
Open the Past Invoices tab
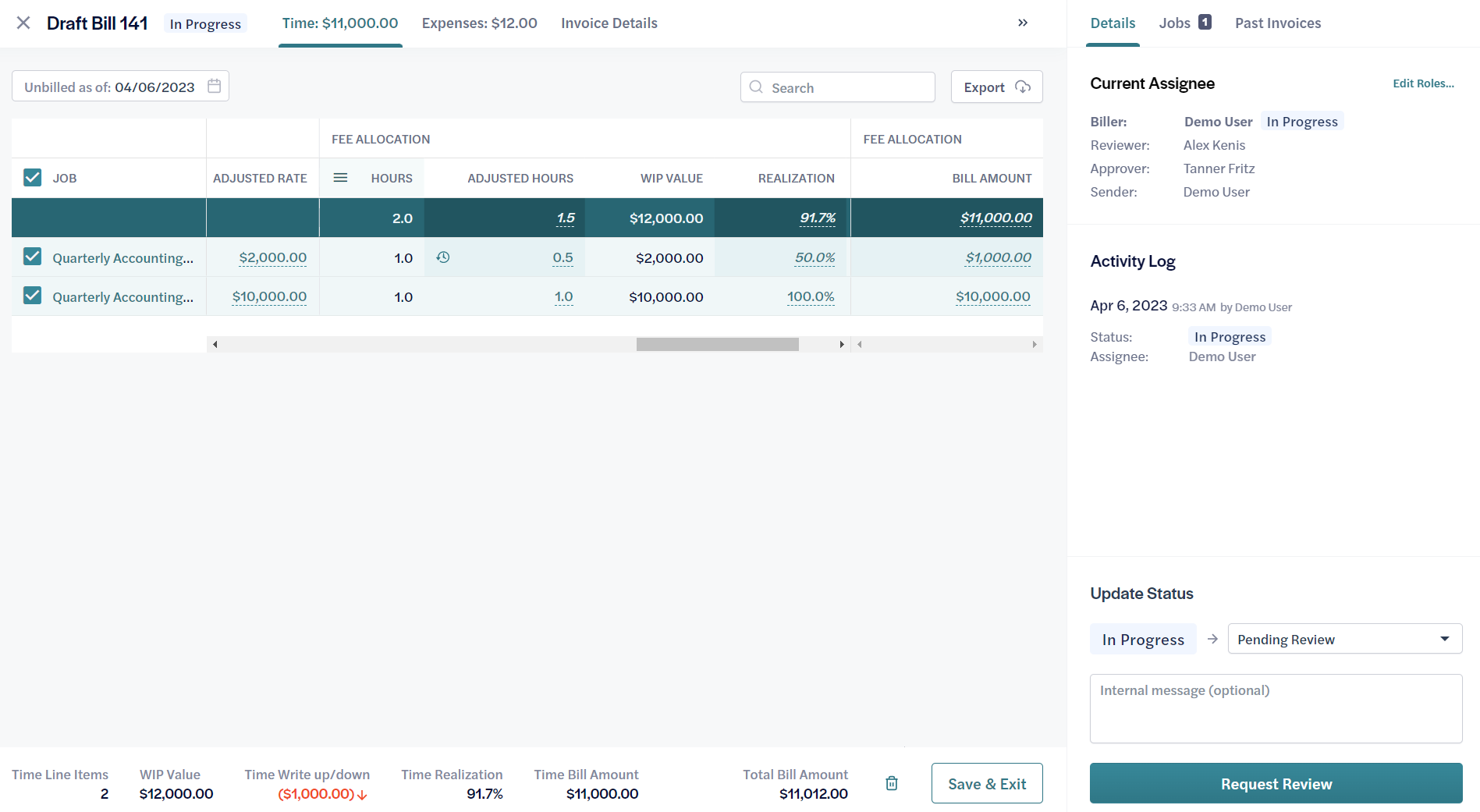coord(1278,23)
